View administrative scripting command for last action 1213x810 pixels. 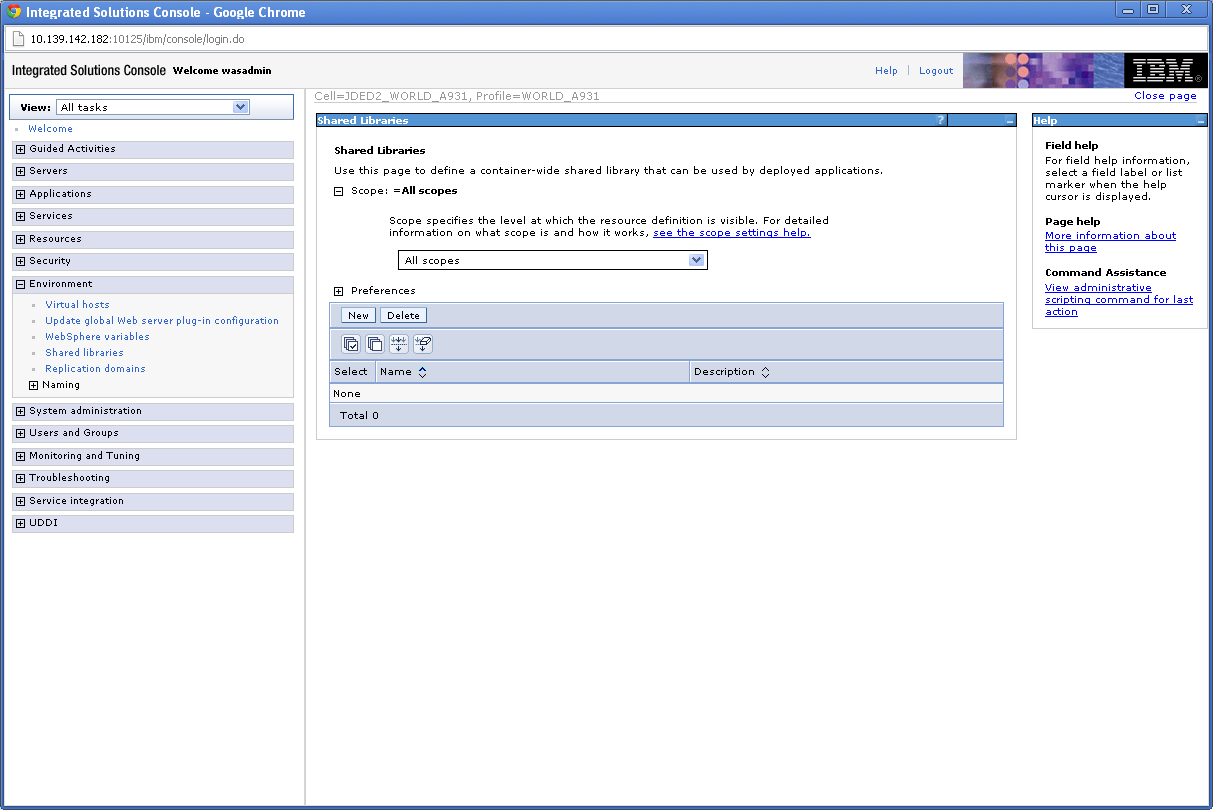1119,300
